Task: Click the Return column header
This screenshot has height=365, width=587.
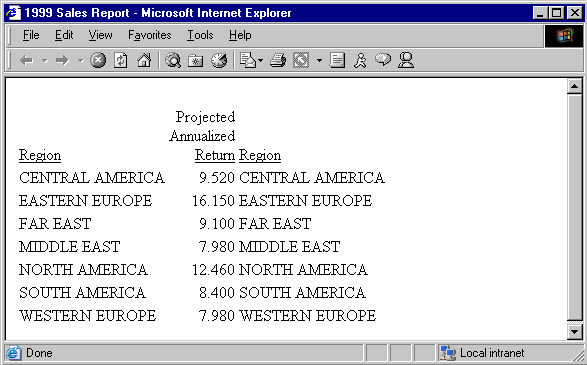Action: (215, 155)
